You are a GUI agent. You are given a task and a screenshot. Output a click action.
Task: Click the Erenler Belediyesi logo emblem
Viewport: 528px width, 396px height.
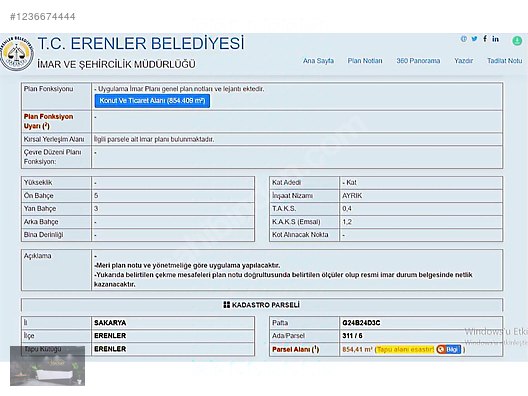pyautogui.click(x=17, y=54)
